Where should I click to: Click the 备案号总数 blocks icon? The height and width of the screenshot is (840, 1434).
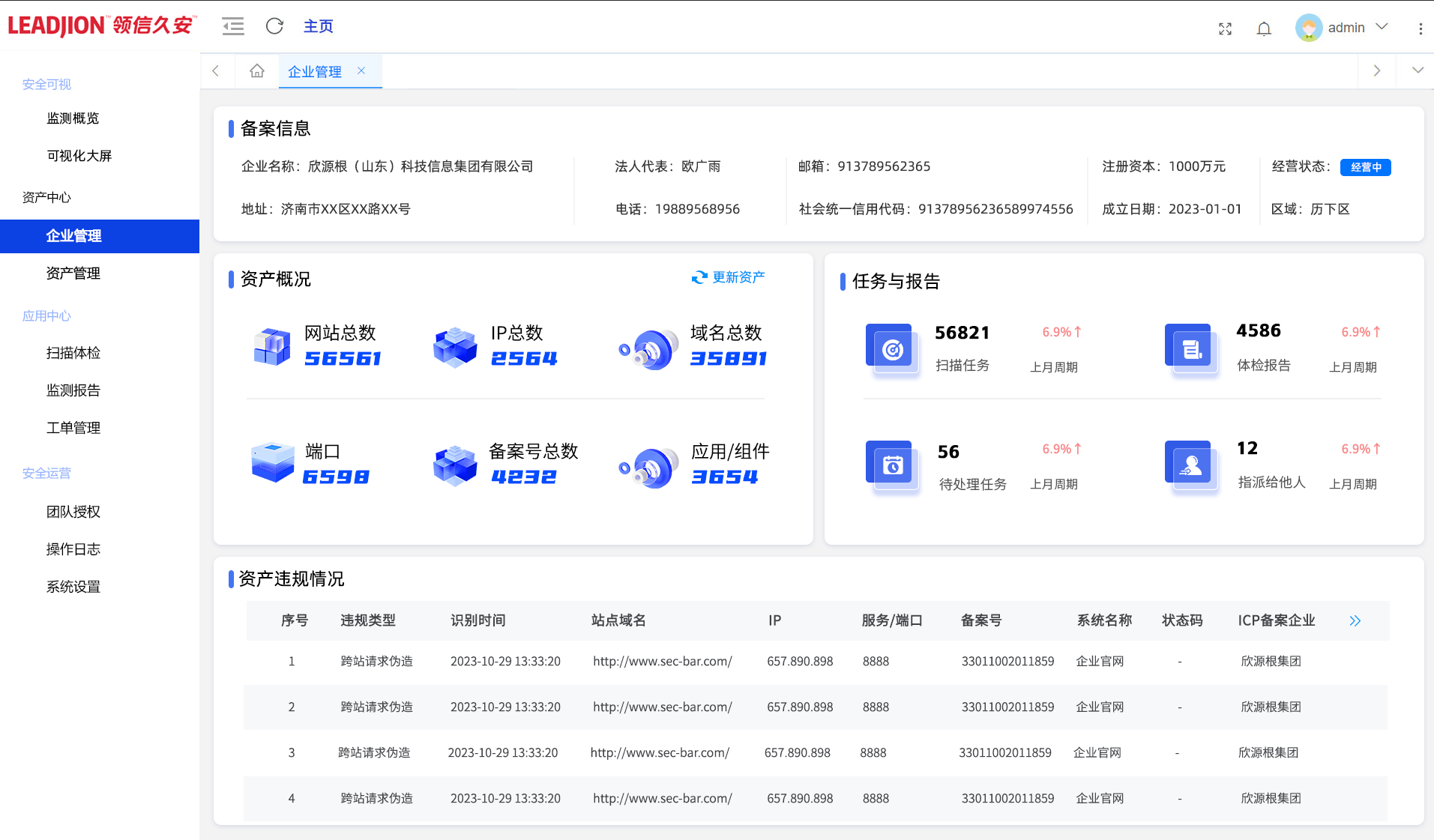point(455,465)
